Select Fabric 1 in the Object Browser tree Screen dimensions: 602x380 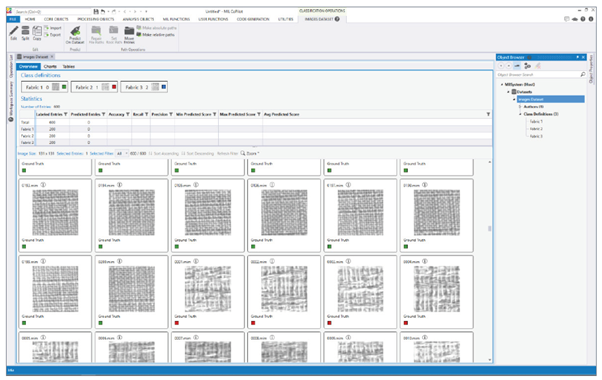[536, 122]
